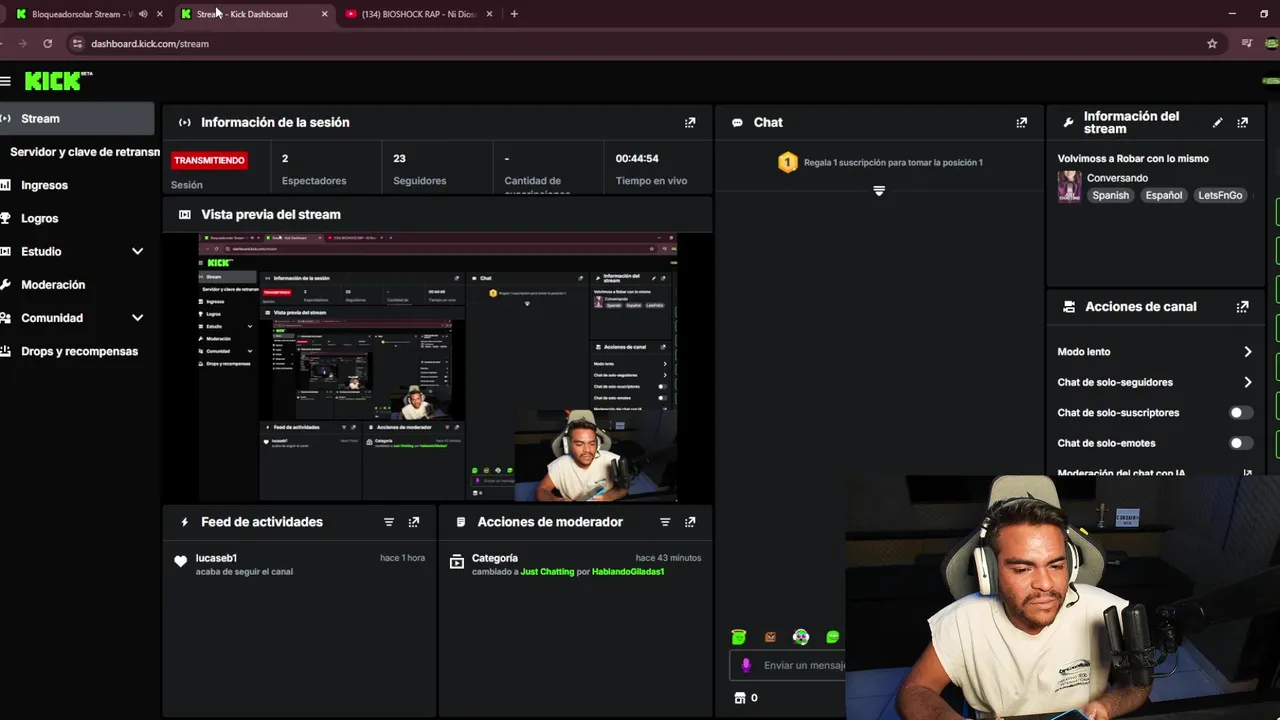
Task: Click the TRANSMITIENDO status badge
Action: (x=209, y=160)
